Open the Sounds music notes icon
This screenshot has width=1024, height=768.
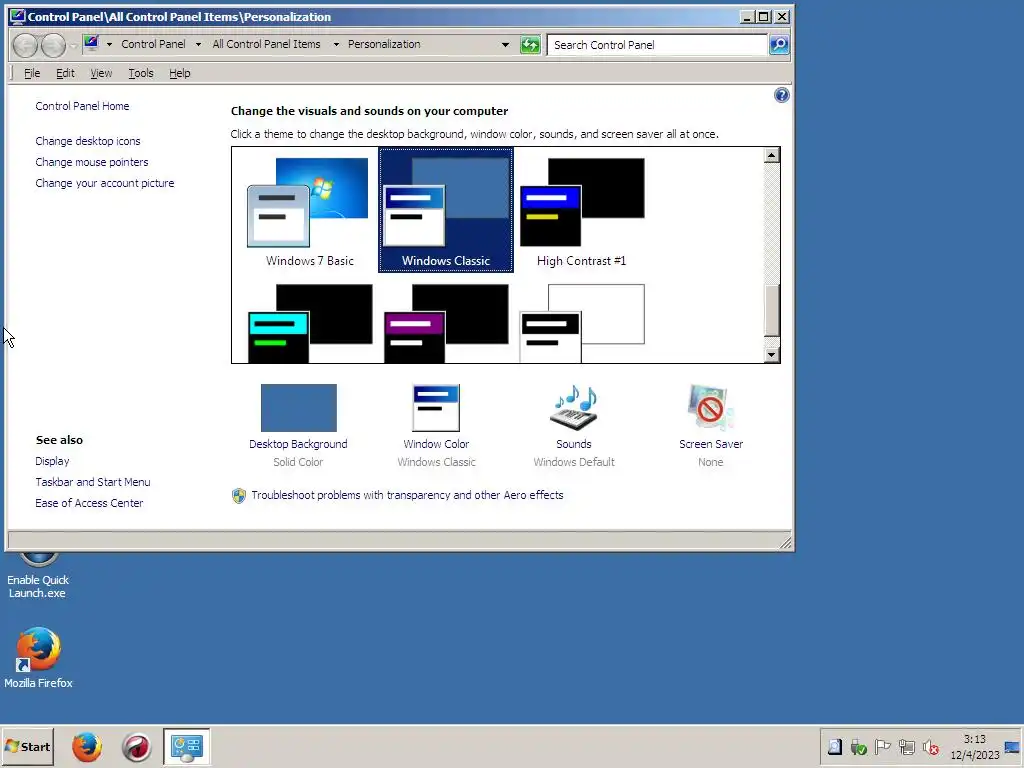(x=574, y=408)
